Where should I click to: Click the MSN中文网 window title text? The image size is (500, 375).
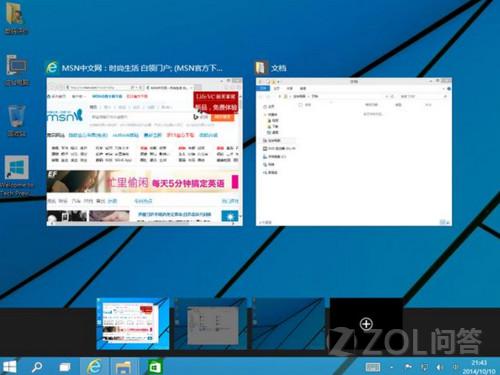point(142,68)
